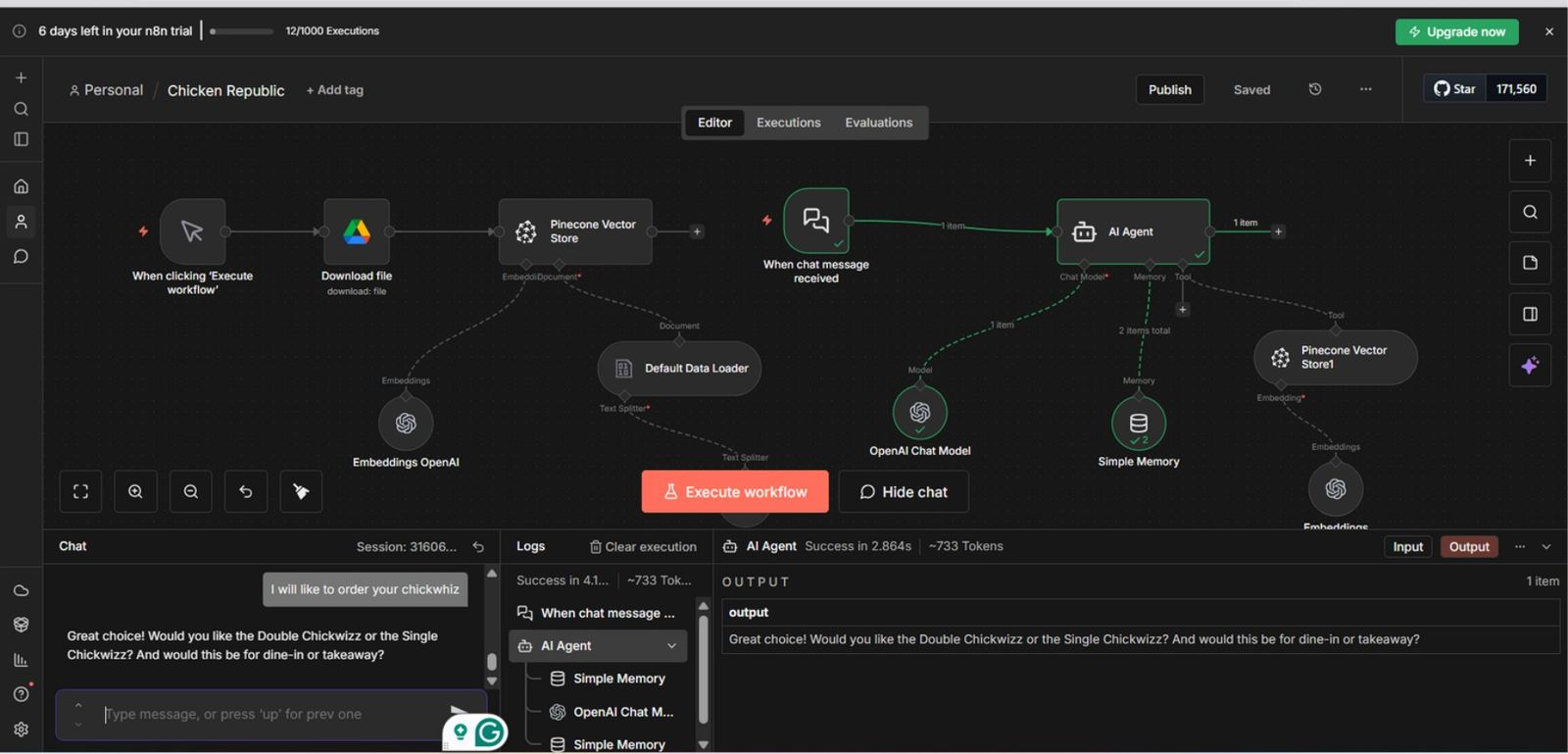The image size is (1568, 754).
Task: Click the Execute workflow button
Action: 735,491
